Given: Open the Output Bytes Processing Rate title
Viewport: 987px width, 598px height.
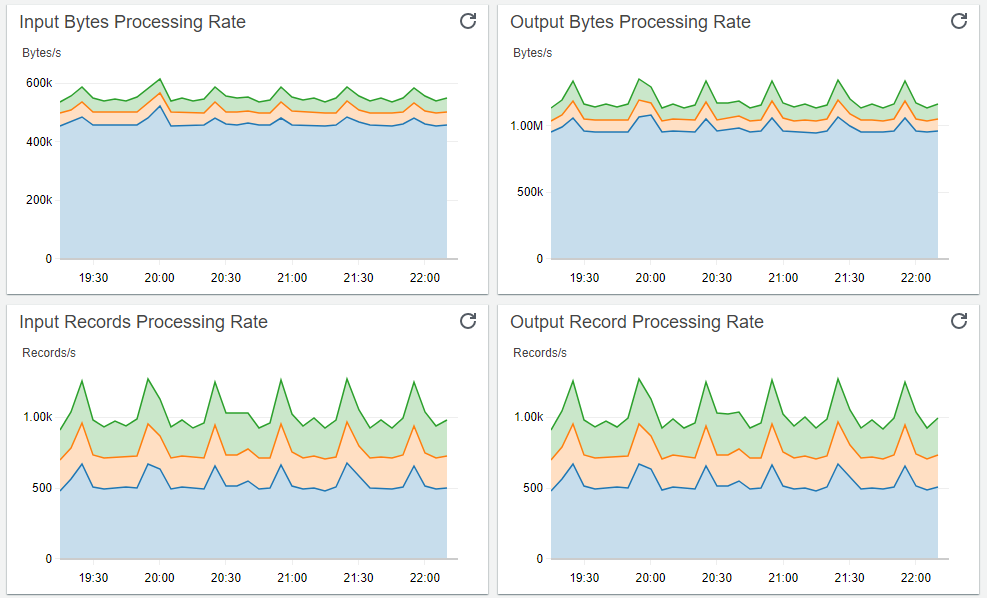Looking at the screenshot, I should coord(630,22).
